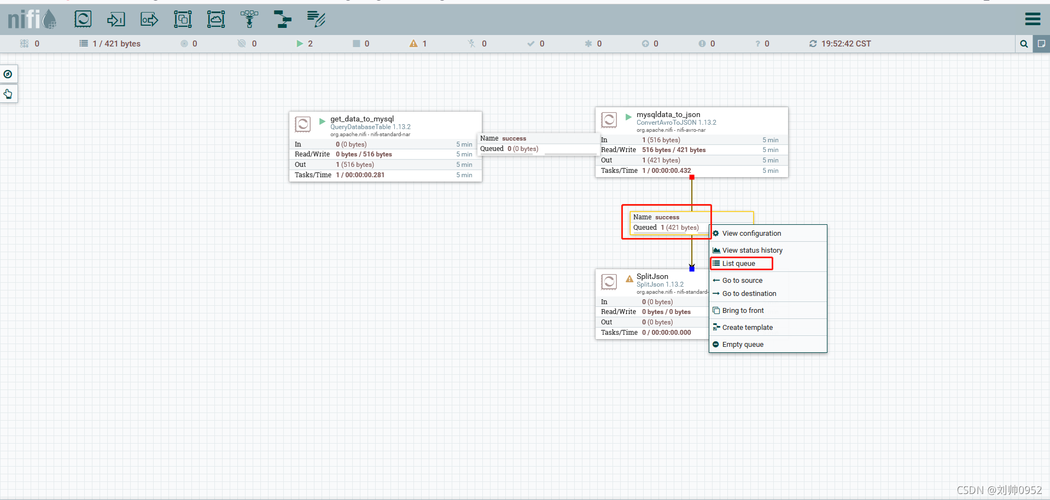
Task: Select the mysqldata_to_json processor title
Action: click(x=668, y=115)
